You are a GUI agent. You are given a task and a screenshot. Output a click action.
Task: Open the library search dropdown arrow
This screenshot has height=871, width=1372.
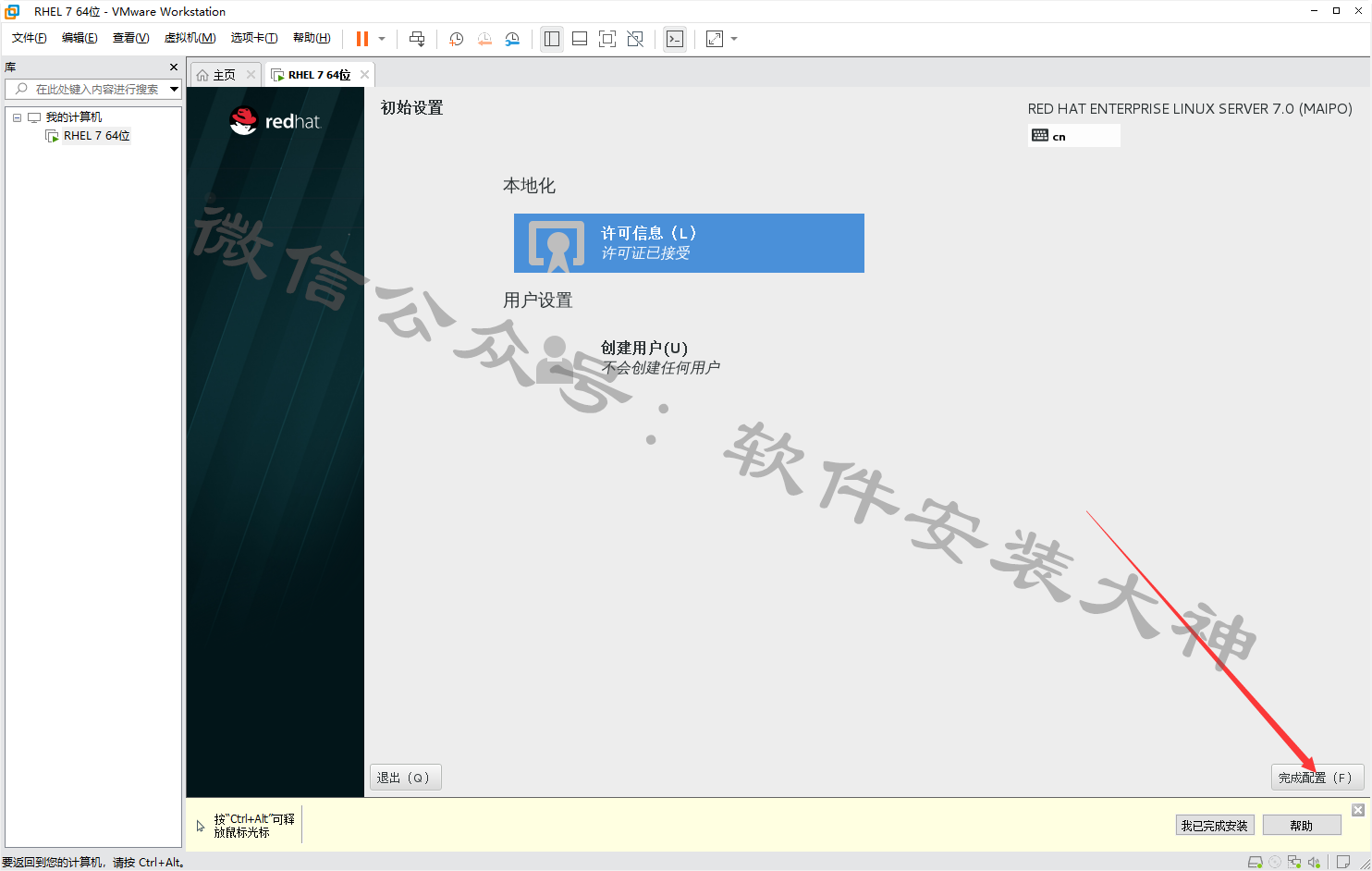175,89
